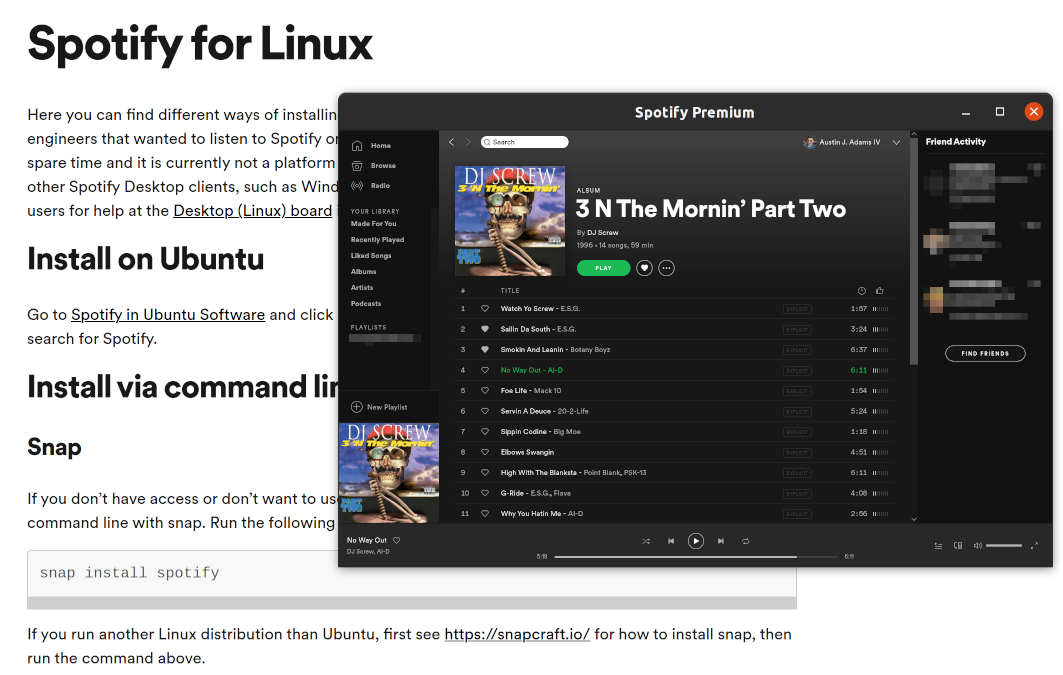The image size is (1063, 675).
Task: Click the "snap install spotify" command text
Action: pyautogui.click(x=129, y=573)
